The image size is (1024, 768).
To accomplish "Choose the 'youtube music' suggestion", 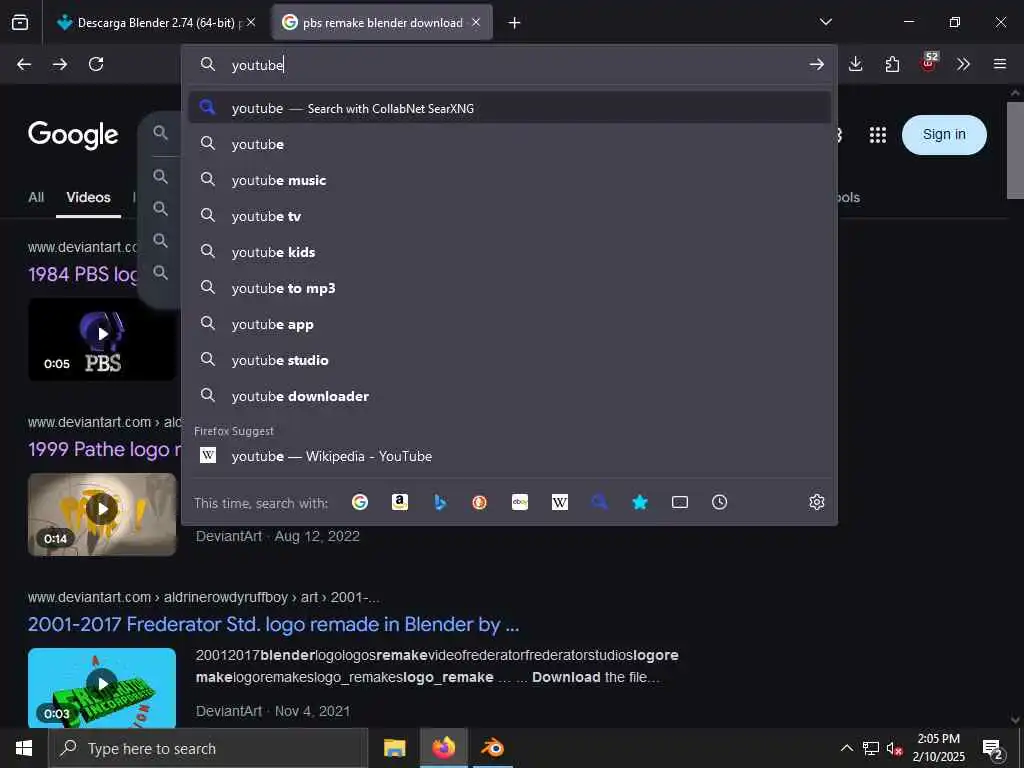I will coord(509,180).
